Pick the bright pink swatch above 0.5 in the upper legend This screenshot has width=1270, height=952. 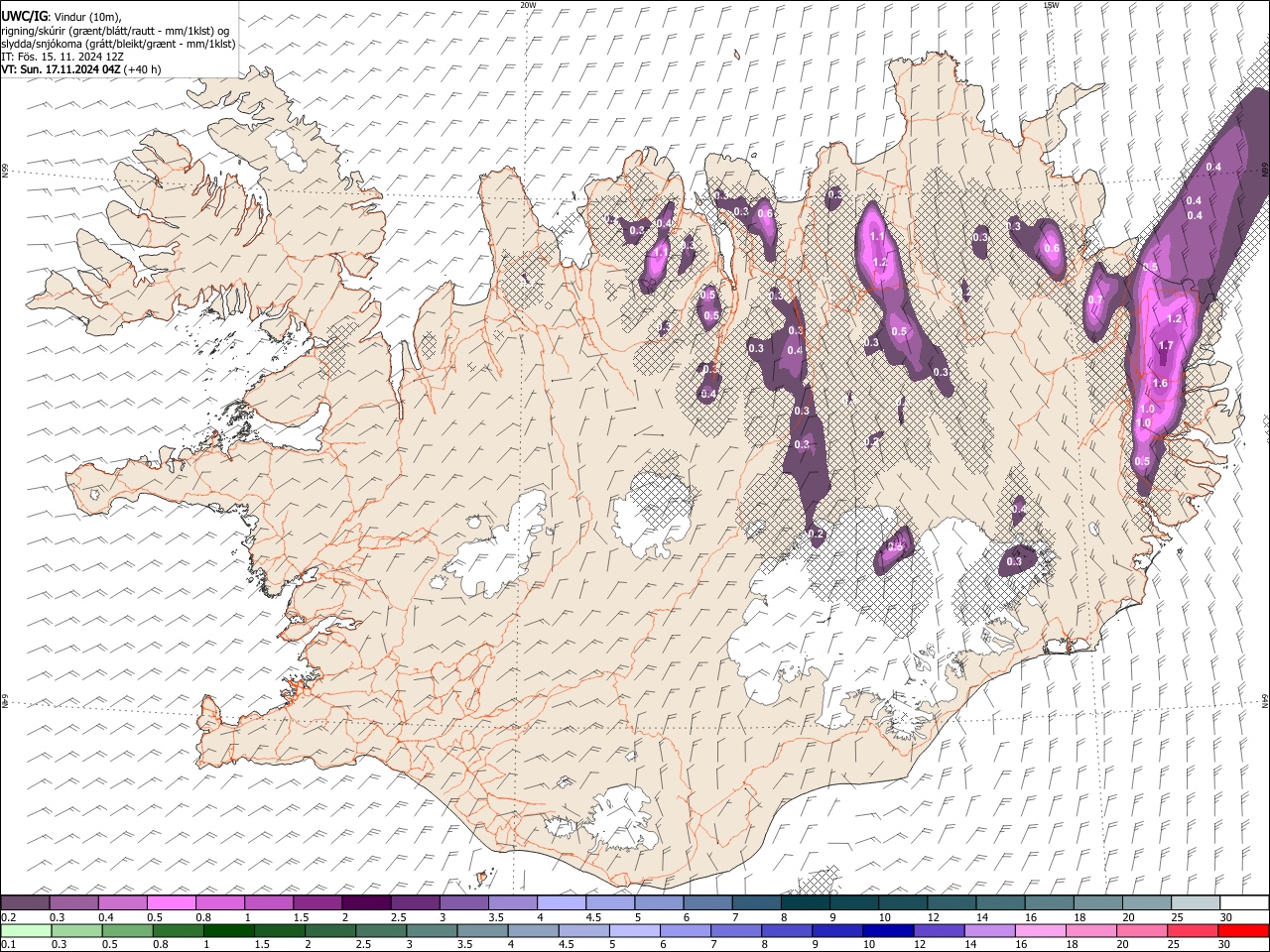coord(172,902)
